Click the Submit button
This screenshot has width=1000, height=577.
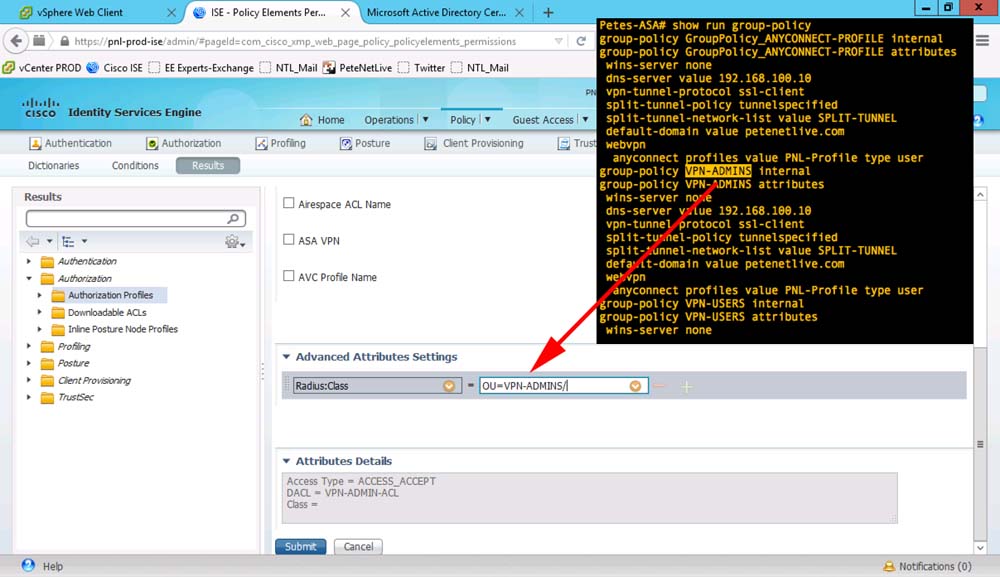300,546
